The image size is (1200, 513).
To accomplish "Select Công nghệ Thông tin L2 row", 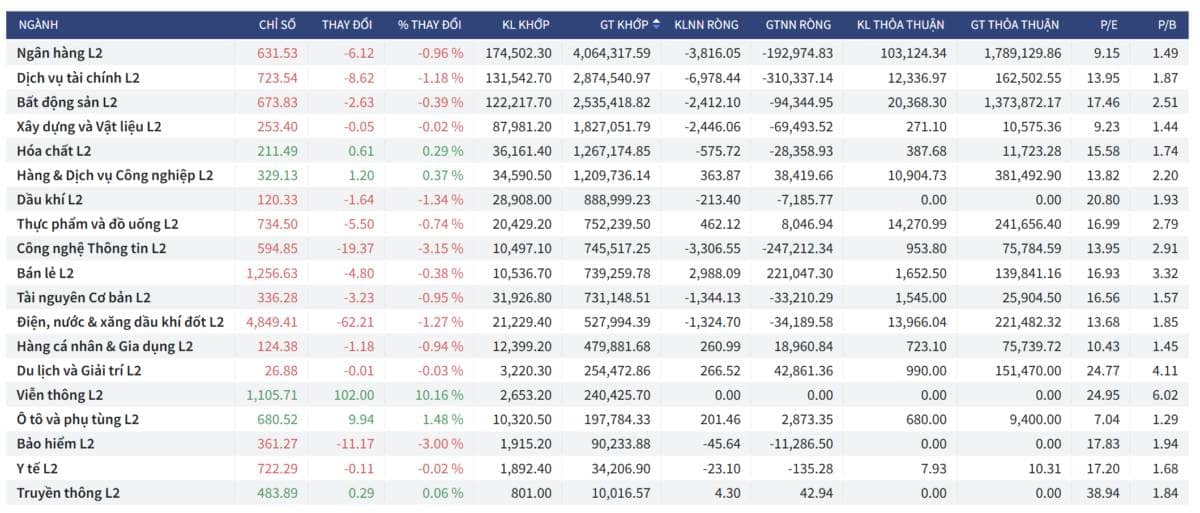I will [x=598, y=248].
